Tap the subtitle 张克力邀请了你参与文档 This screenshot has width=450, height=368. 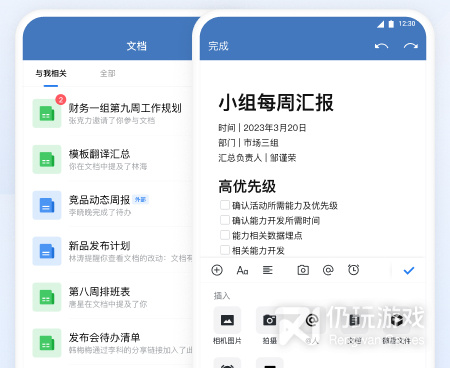point(112,120)
